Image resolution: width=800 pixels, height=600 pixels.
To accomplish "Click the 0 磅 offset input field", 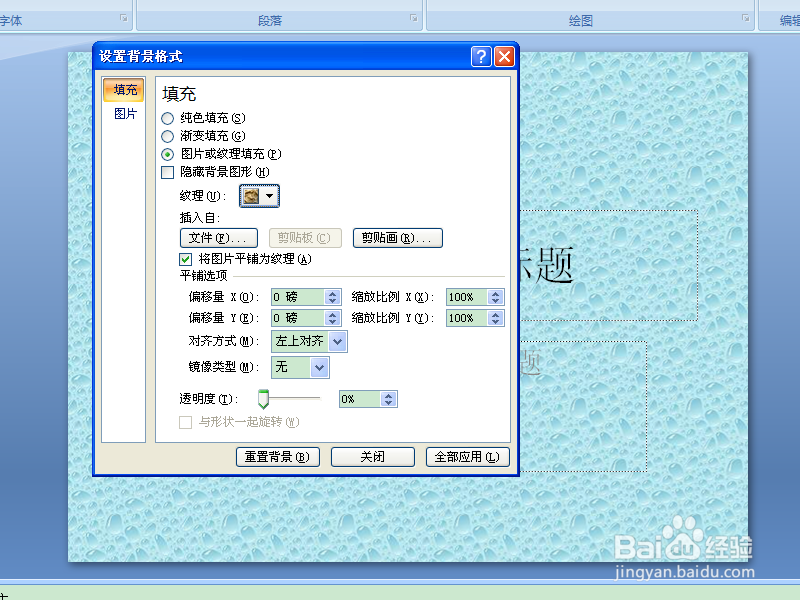I will tap(295, 296).
